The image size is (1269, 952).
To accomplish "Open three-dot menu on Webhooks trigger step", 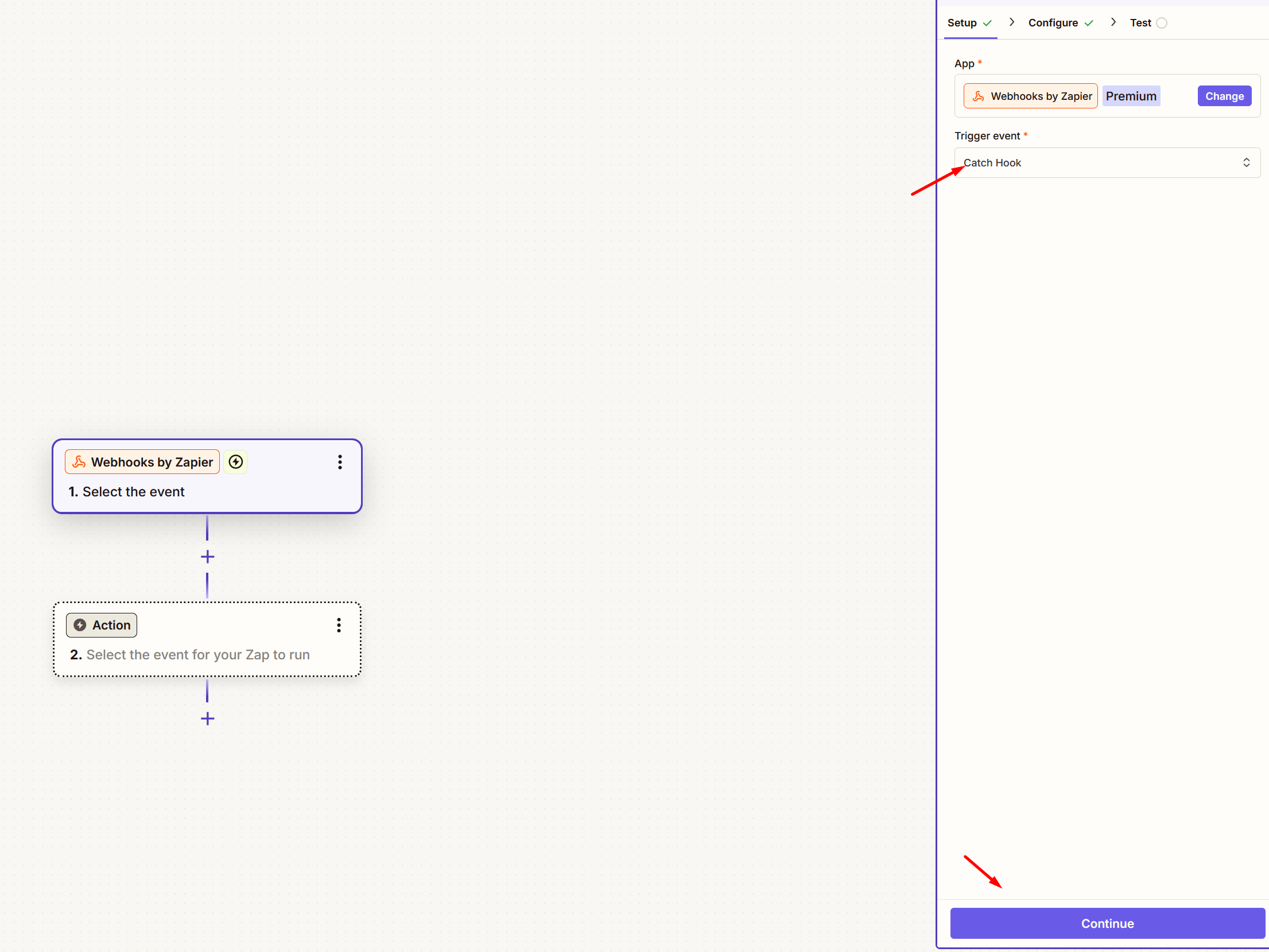I will tap(340, 462).
